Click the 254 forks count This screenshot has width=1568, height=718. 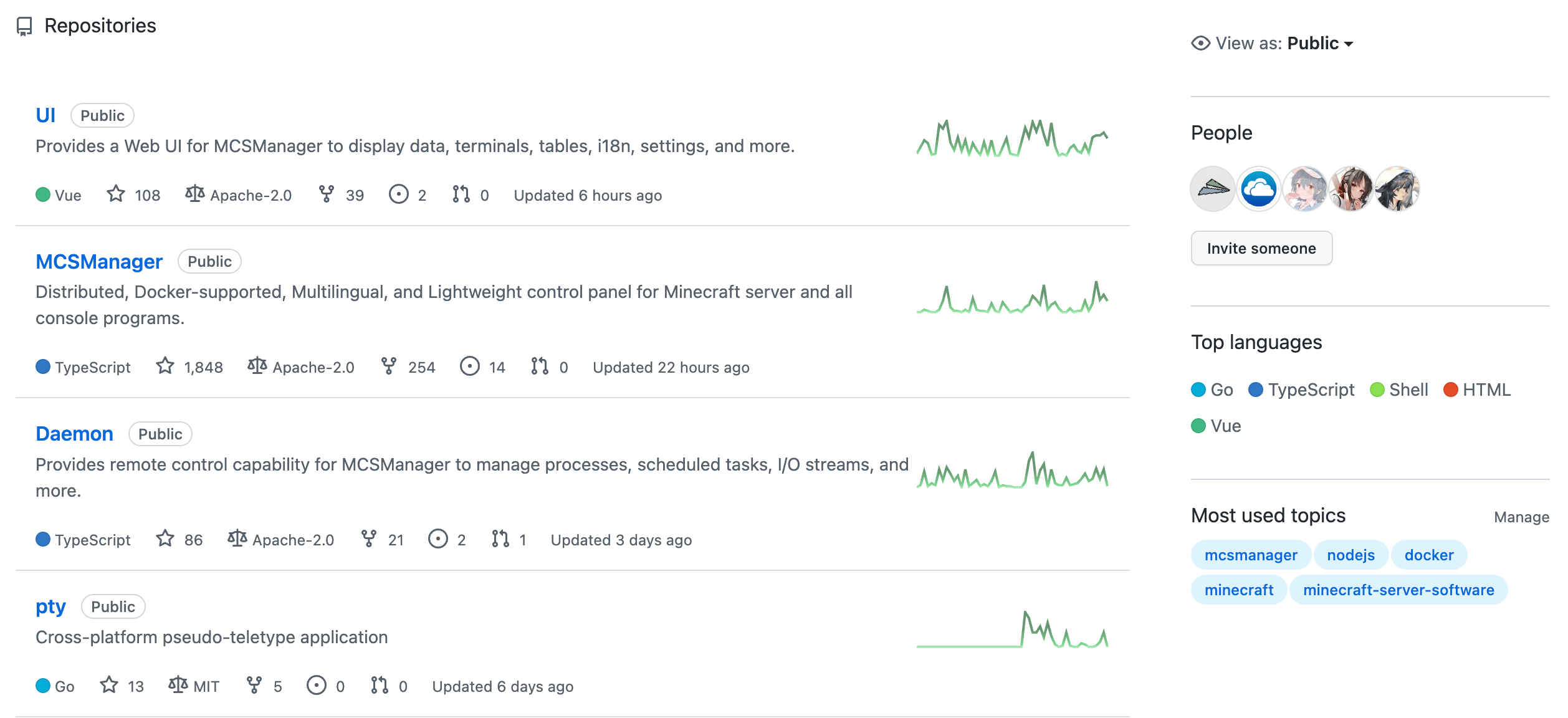pyautogui.click(x=422, y=367)
